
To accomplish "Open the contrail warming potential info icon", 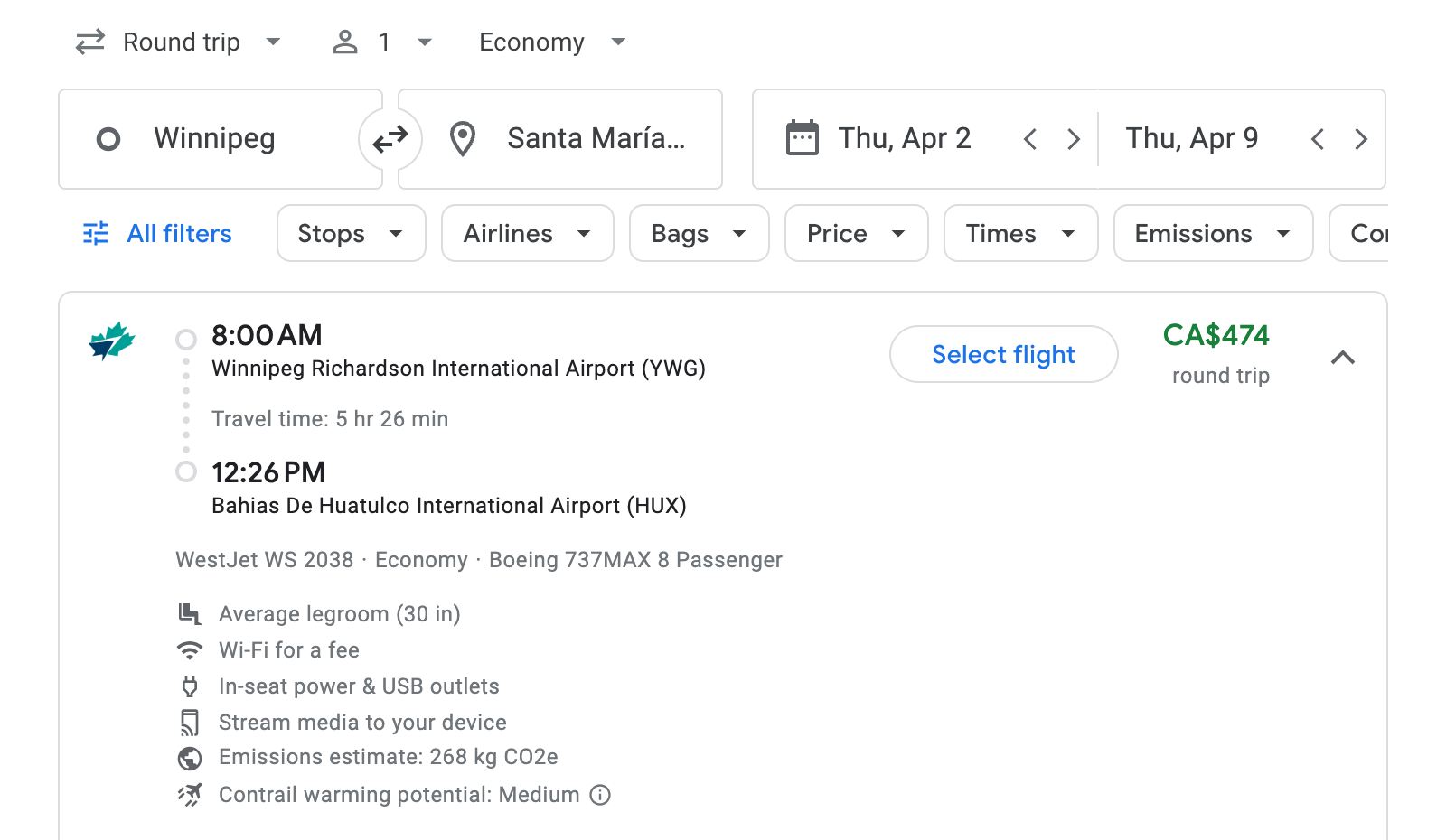I will [599, 795].
